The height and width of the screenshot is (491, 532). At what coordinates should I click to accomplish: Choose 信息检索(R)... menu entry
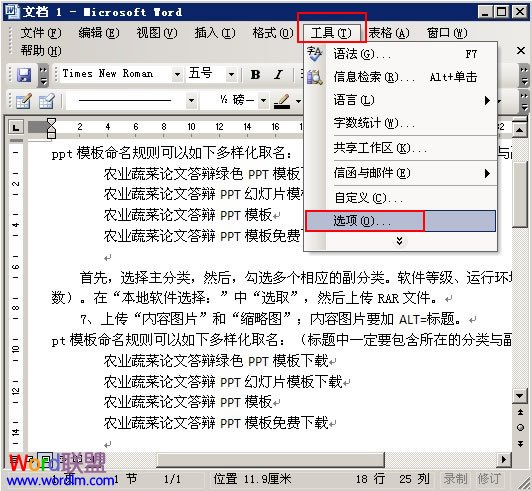400,77
